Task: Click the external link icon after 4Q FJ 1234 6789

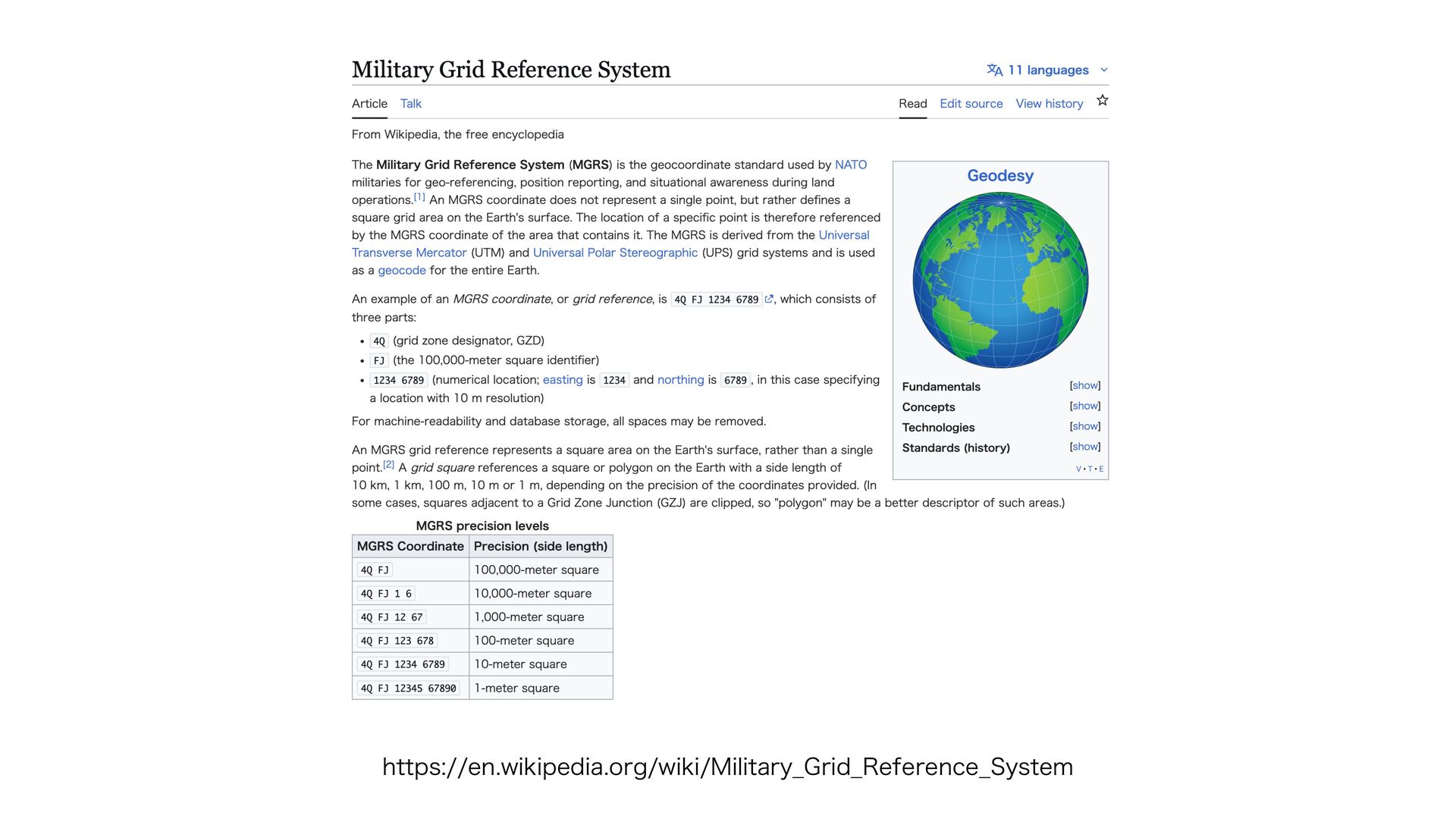Action: 769,300
